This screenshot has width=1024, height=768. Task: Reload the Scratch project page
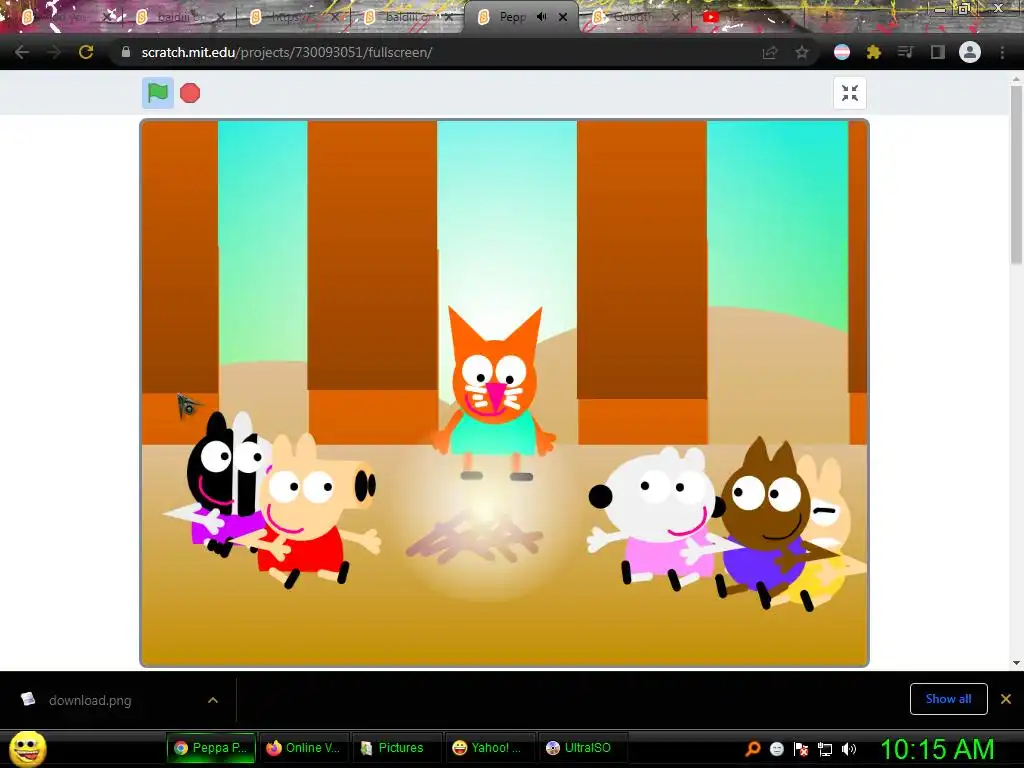[x=86, y=52]
